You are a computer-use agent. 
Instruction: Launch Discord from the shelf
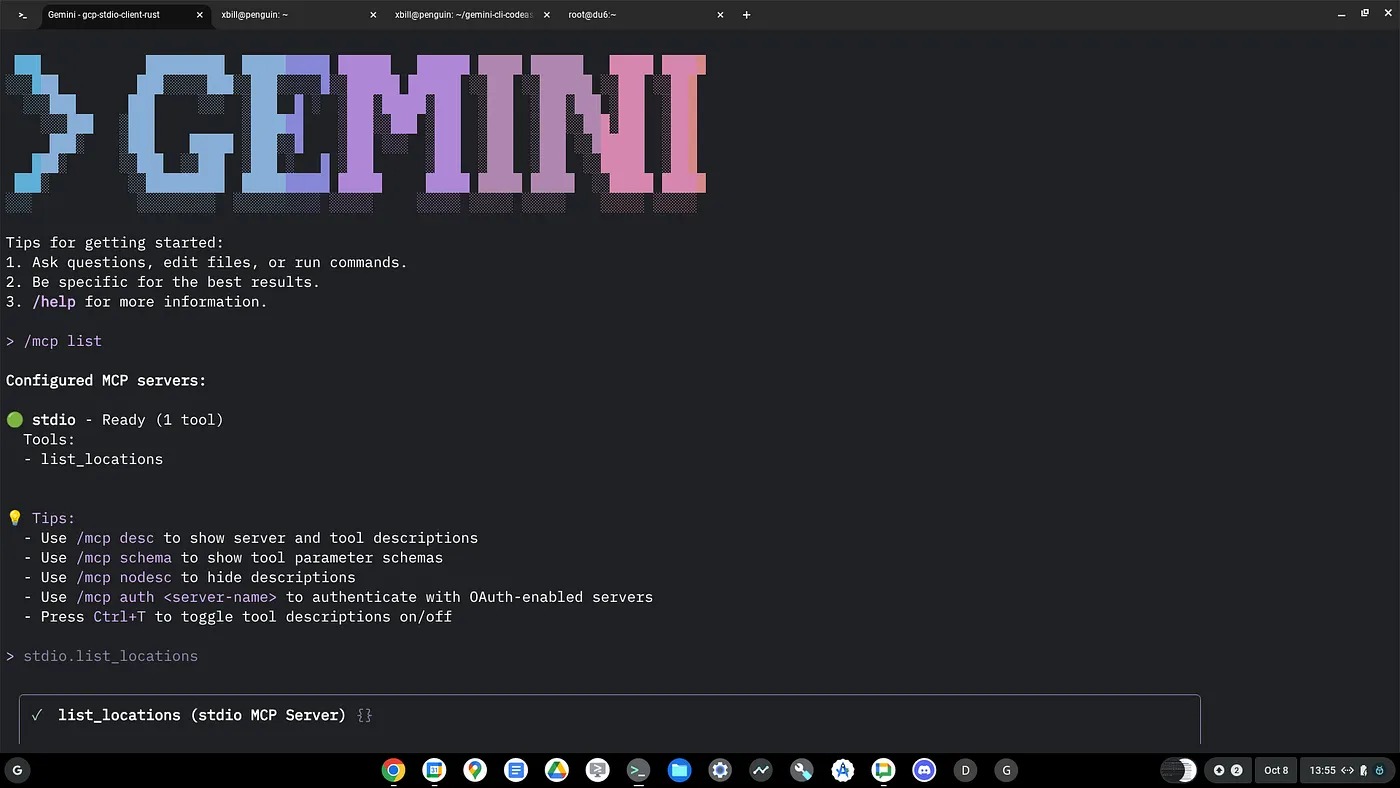click(924, 770)
